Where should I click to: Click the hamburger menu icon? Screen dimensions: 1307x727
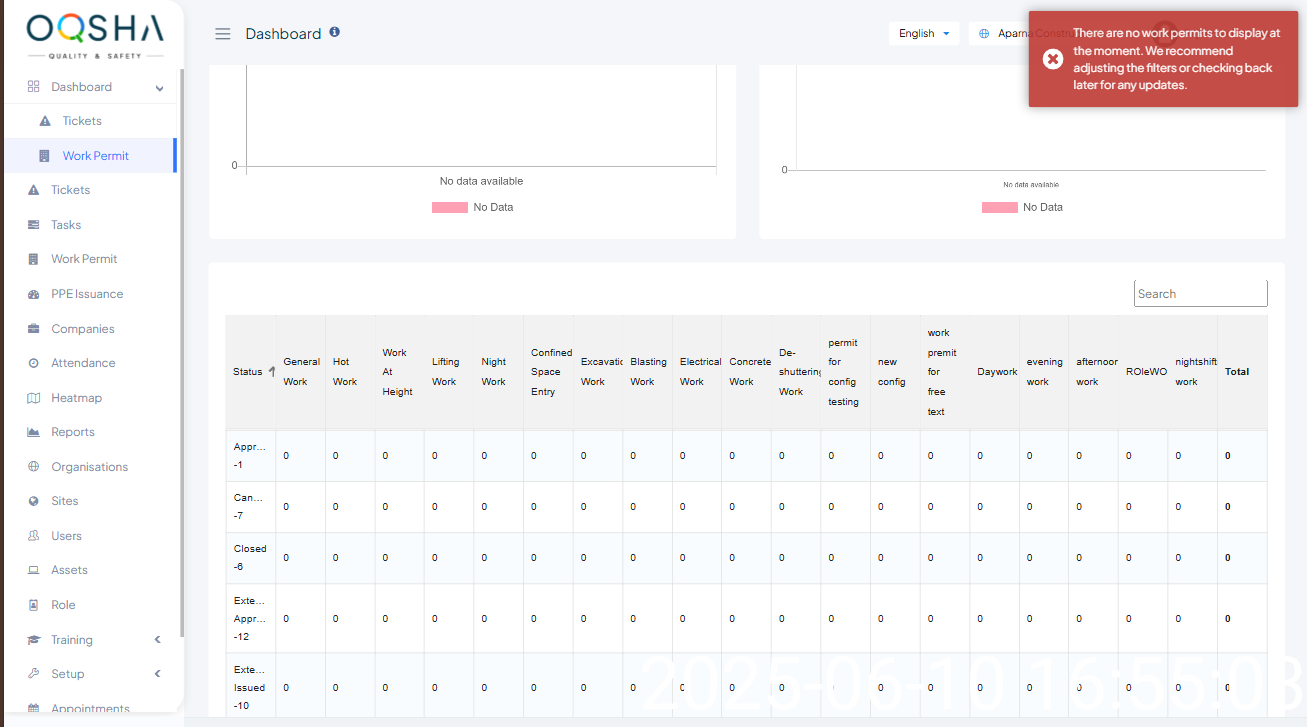[x=223, y=34]
